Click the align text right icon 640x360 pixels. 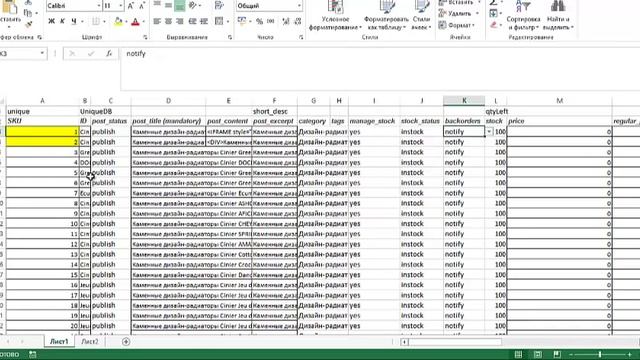180,21
